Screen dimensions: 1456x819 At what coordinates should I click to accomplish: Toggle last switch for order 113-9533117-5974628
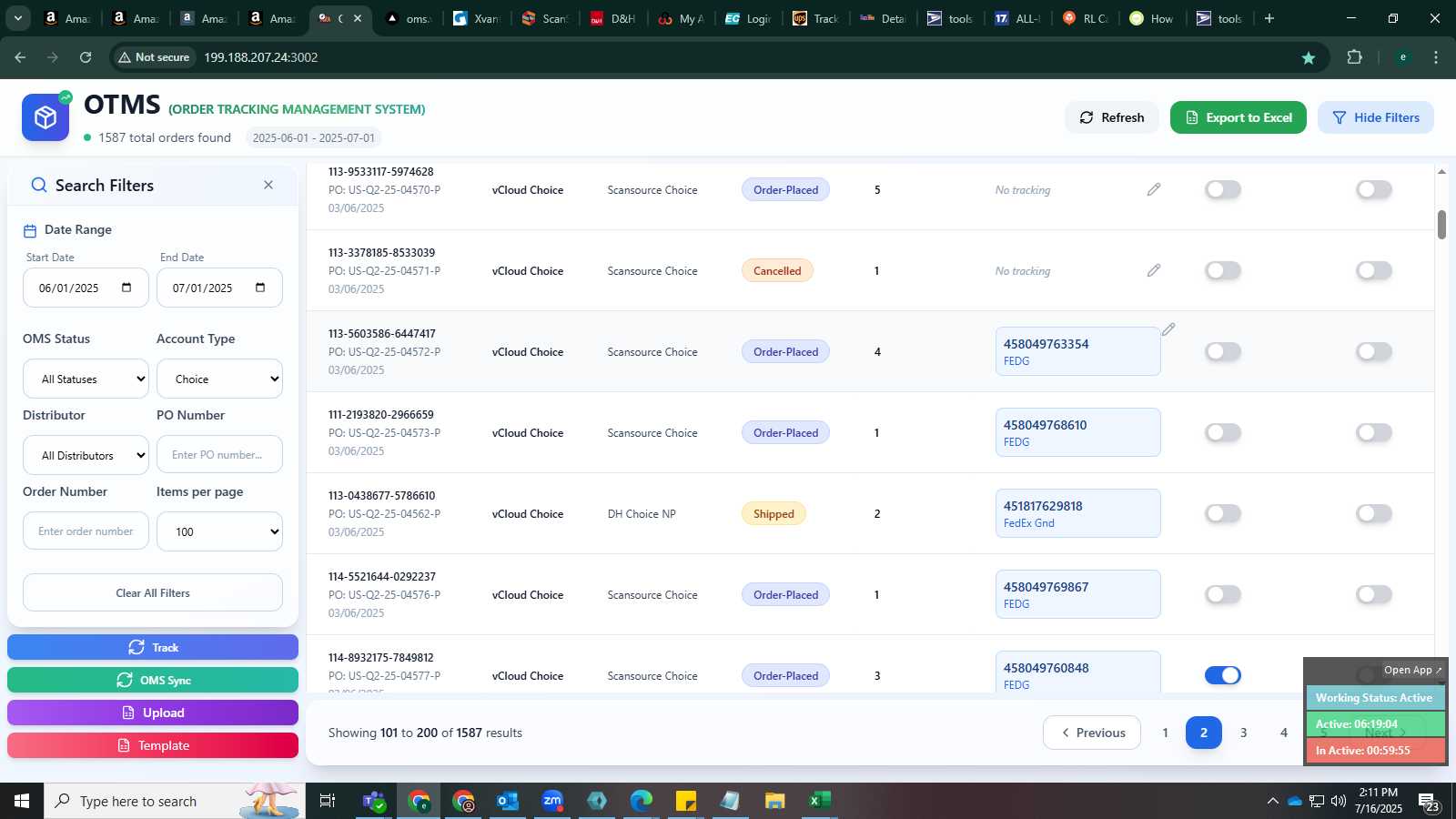pos(1374,189)
